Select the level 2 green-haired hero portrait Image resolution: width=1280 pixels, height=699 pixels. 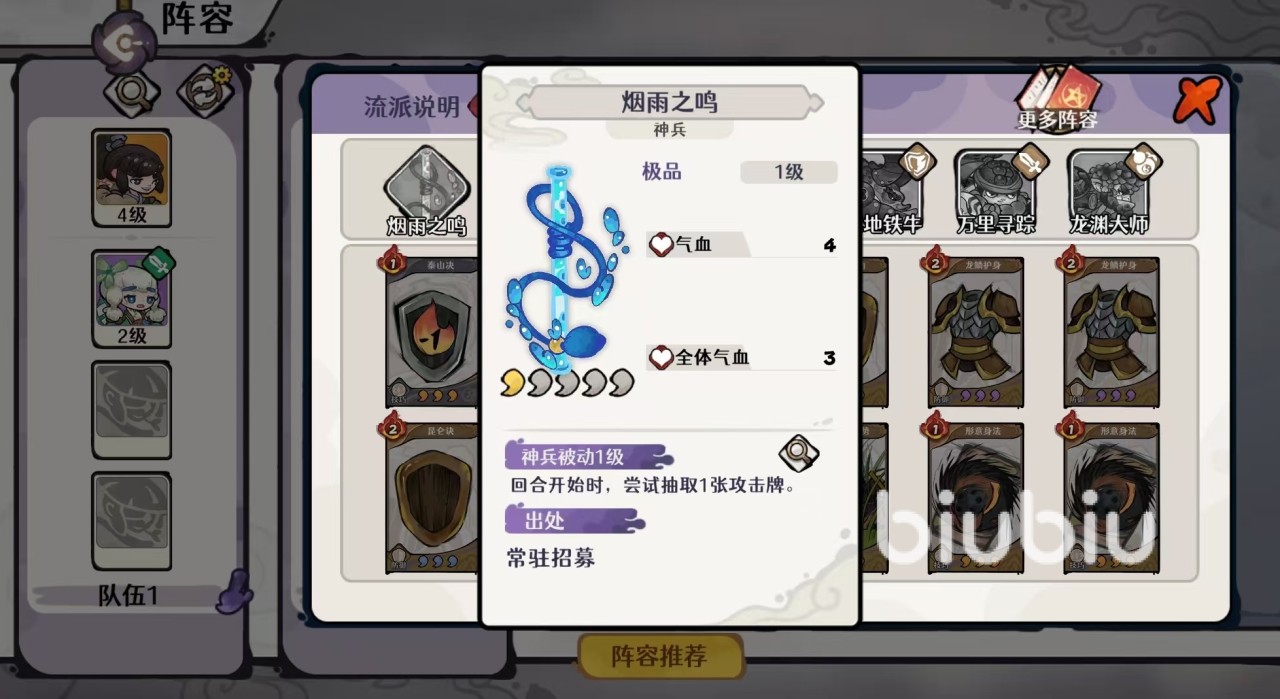pos(132,298)
